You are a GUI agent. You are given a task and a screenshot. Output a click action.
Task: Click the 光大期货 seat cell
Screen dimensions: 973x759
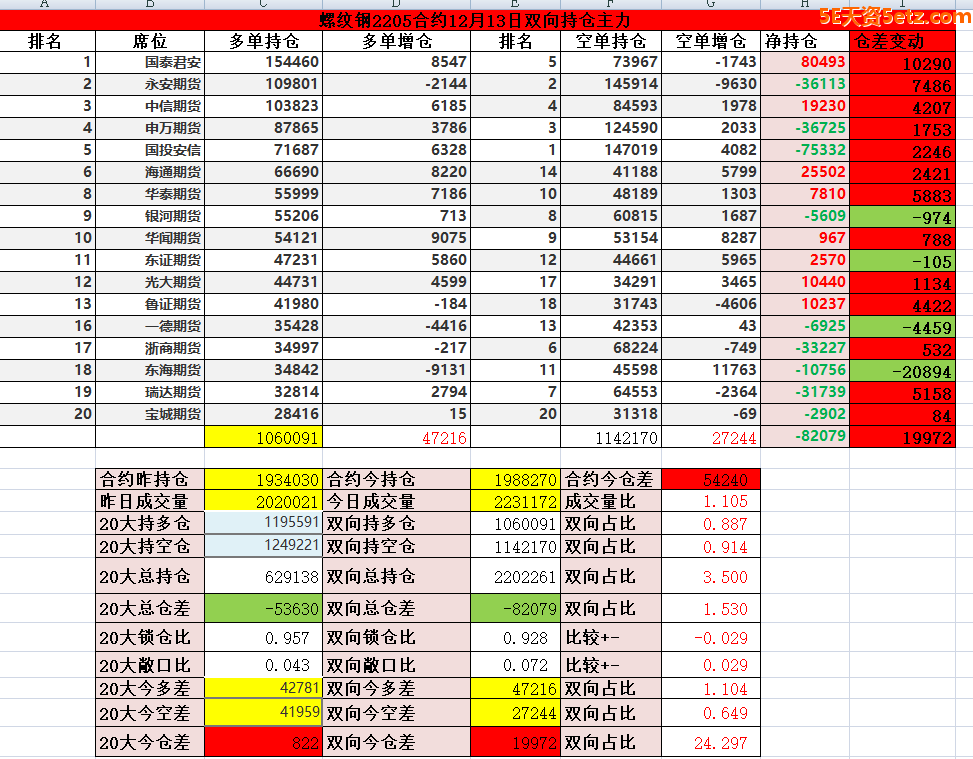150,282
